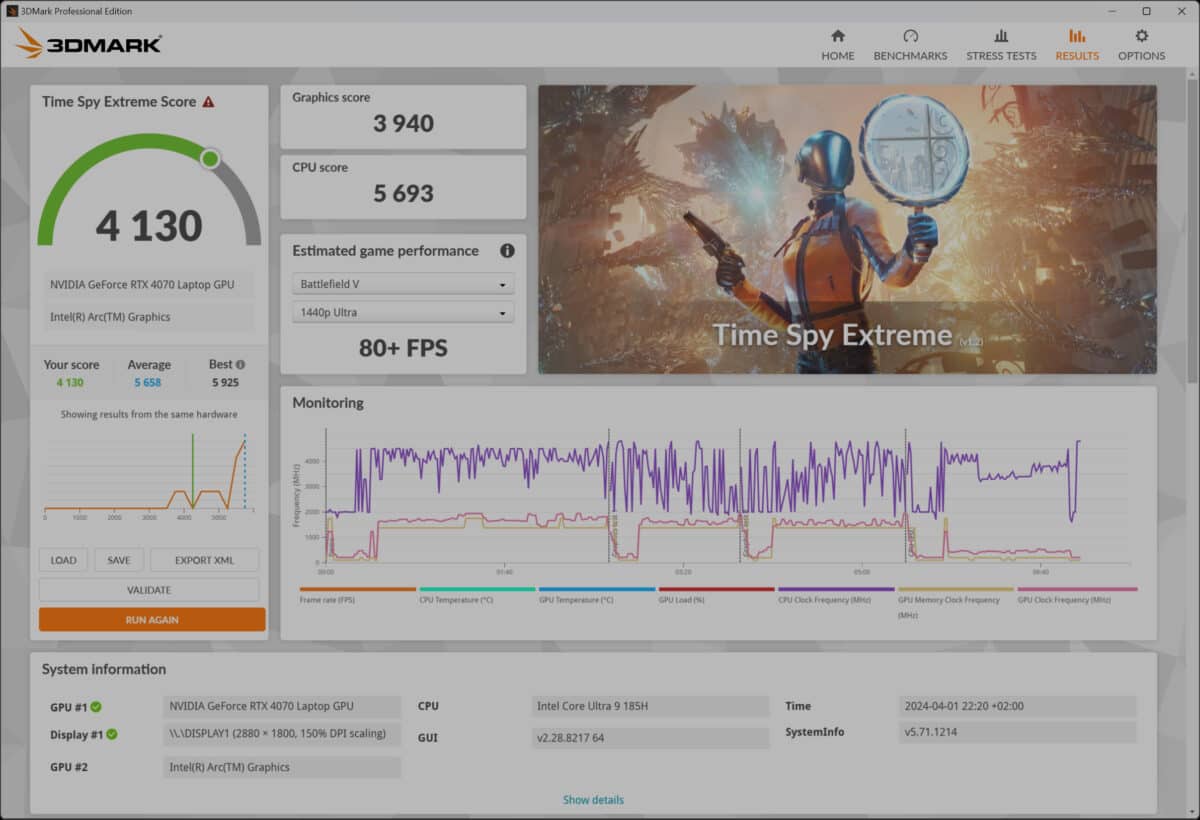The height and width of the screenshot is (820, 1200).
Task: Open the HOME section
Action: click(838, 45)
